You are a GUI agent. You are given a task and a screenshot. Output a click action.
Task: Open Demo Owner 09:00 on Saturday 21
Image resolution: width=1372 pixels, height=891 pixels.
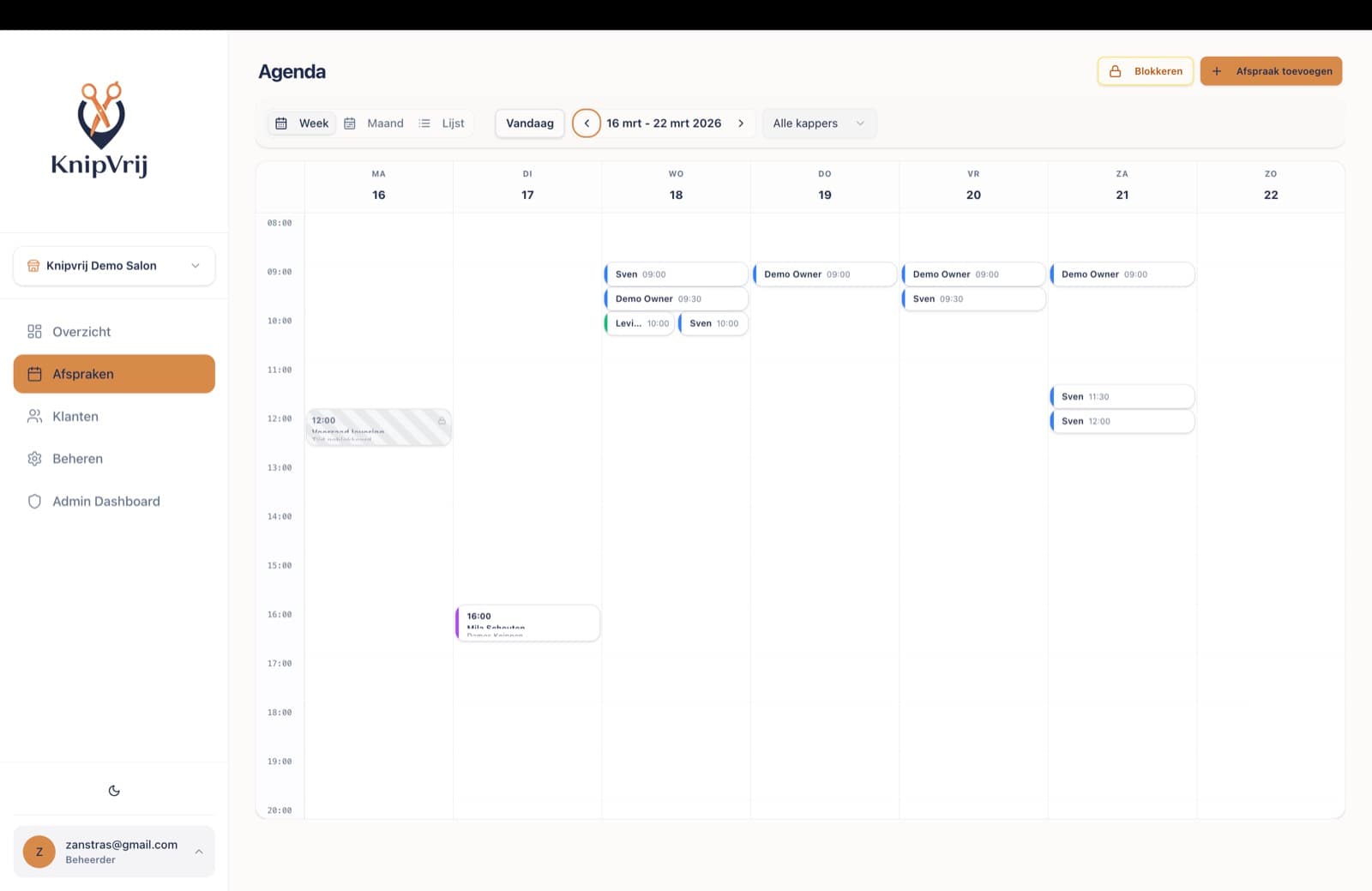point(1122,274)
